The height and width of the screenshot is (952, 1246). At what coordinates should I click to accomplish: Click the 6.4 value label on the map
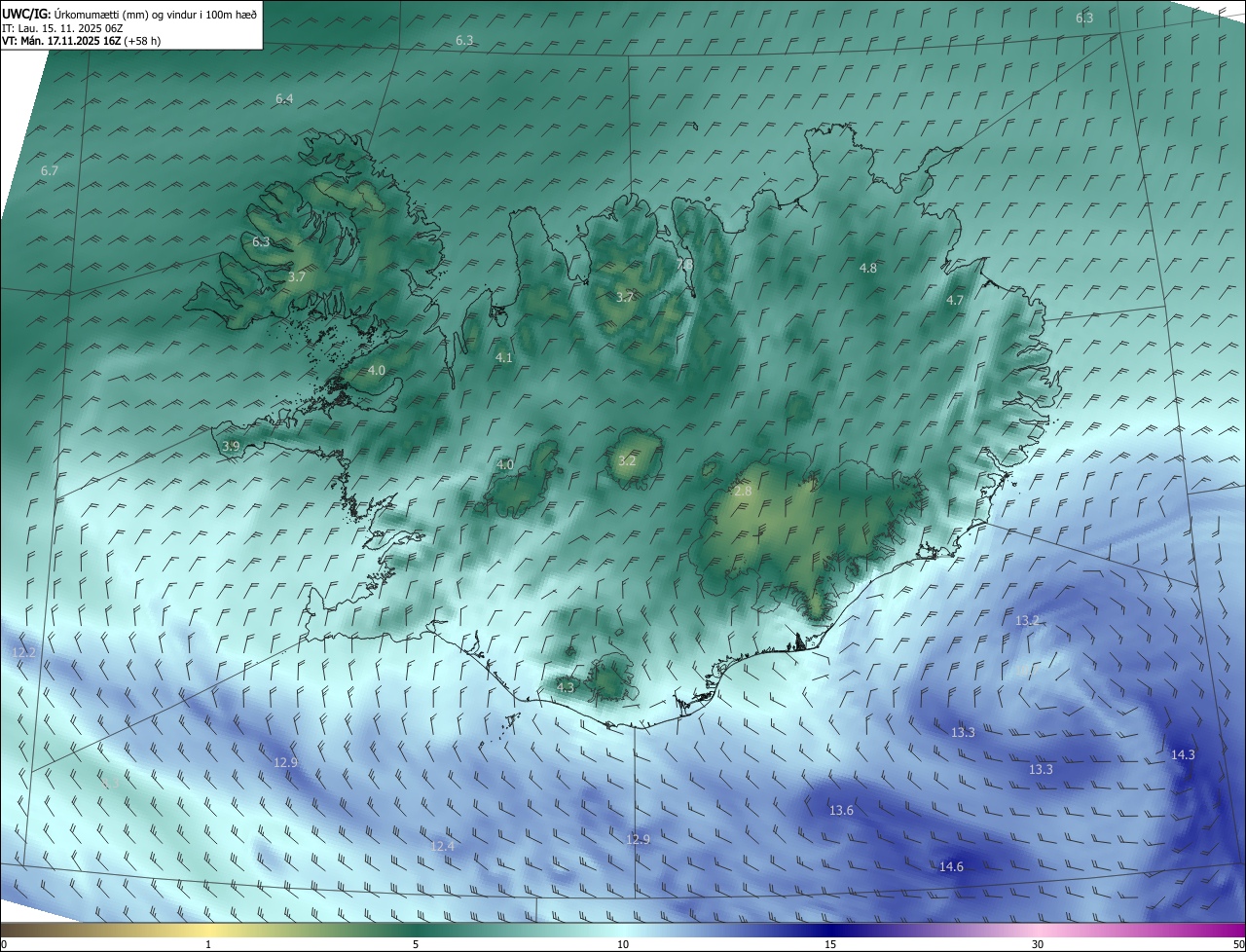click(284, 98)
